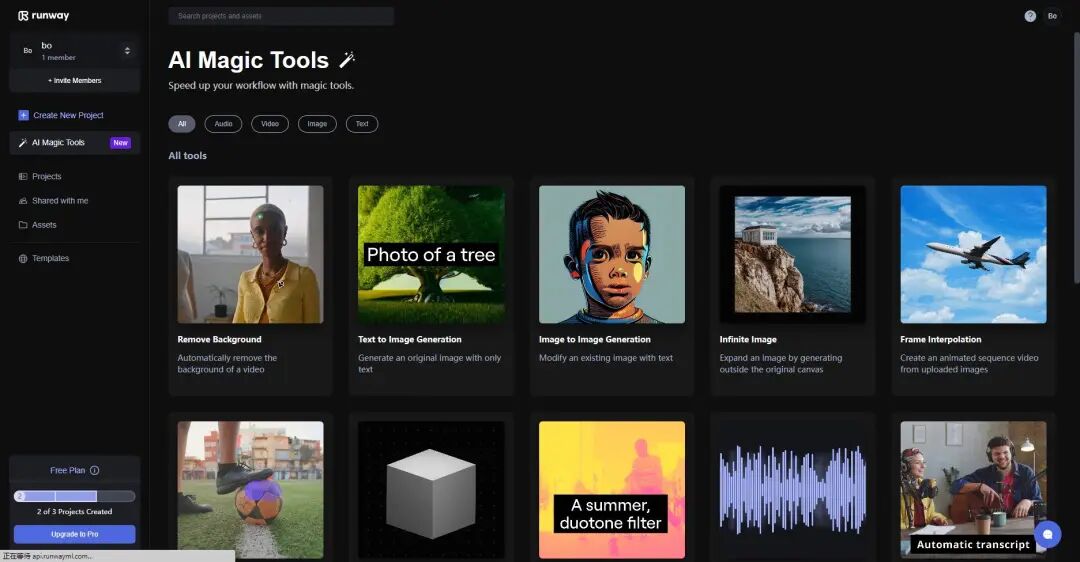Click the AI Magic Tools page heading
The image size is (1080, 562).
pyautogui.click(x=249, y=60)
